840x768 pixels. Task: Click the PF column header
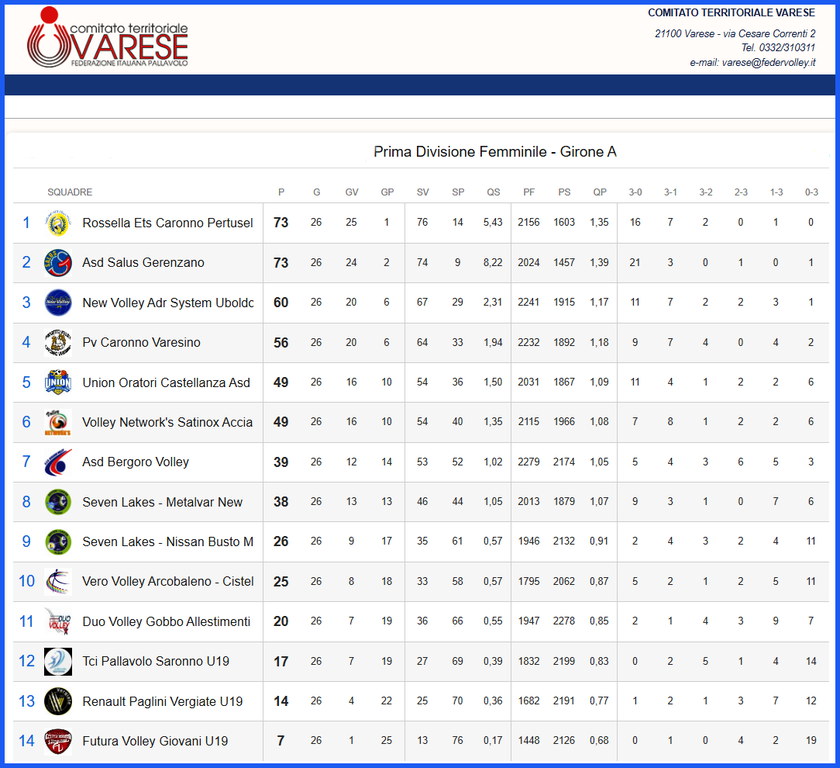click(x=529, y=192)
